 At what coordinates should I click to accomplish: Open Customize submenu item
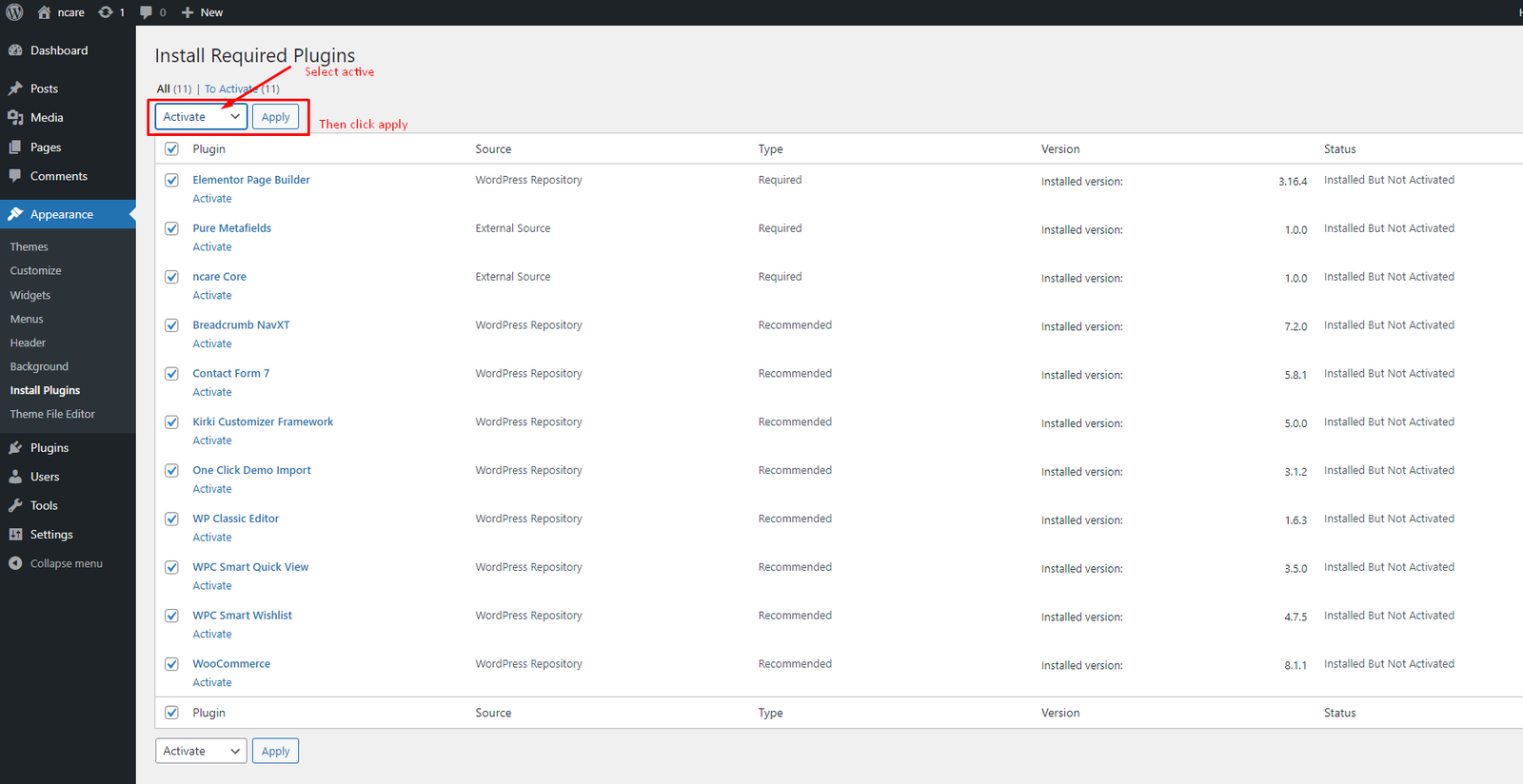(x=35, y=270)
